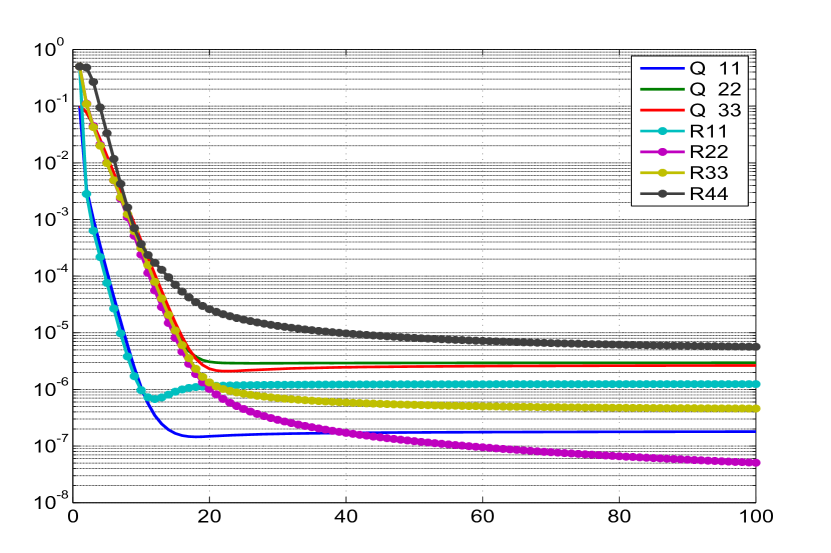Click the cyan R11 legend marker
Image resolution: width=831 pixels, height=553 pixels.
662,131
